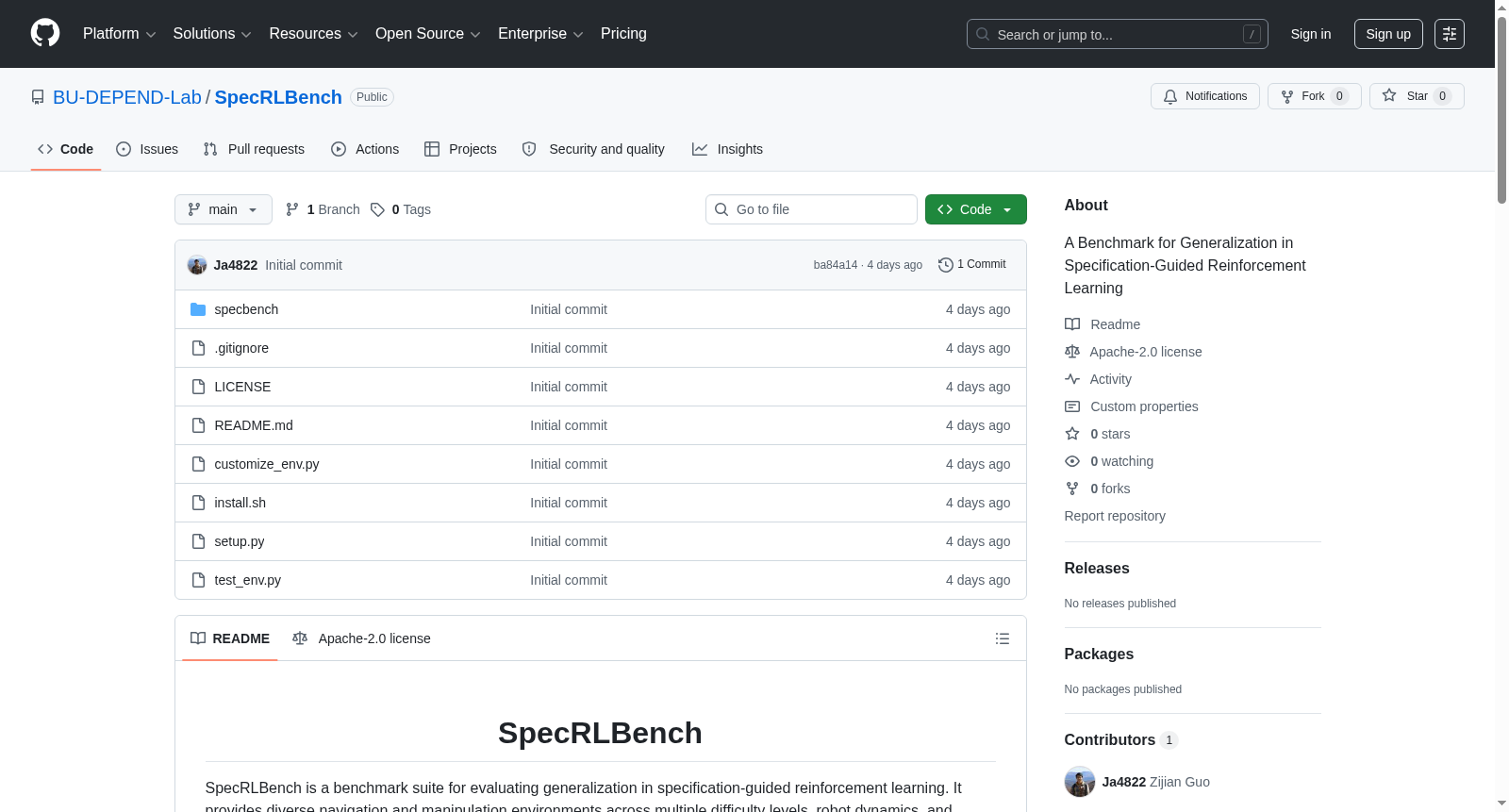Click the .gitignore file icon

click(x=198, y=348)
